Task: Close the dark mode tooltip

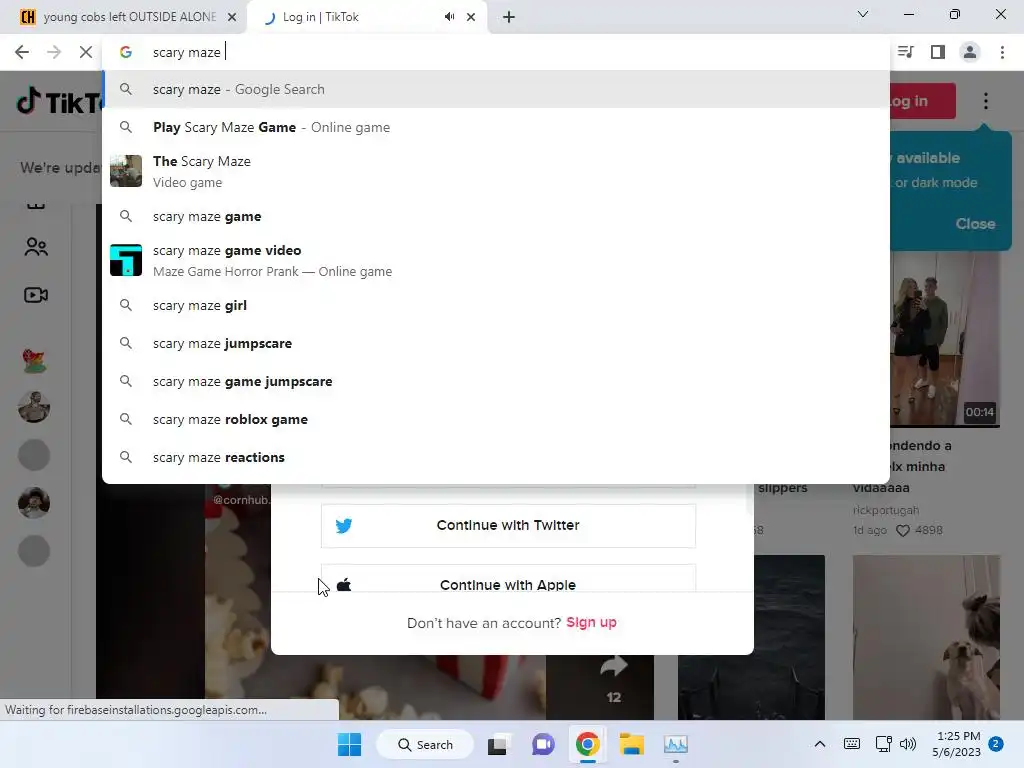Action: point(975,224)
